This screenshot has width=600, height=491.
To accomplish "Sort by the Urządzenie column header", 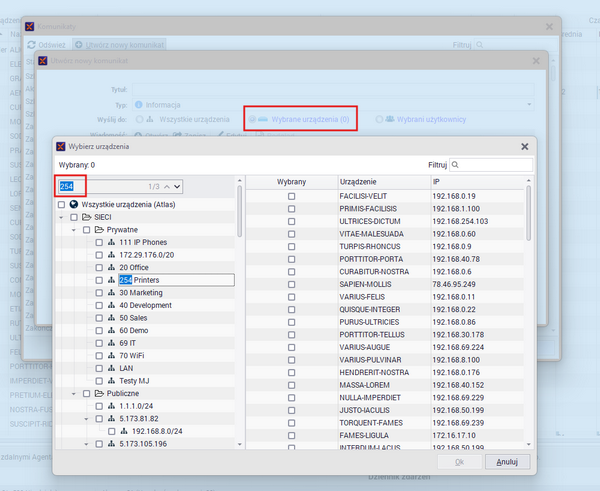I will [385, 182].
